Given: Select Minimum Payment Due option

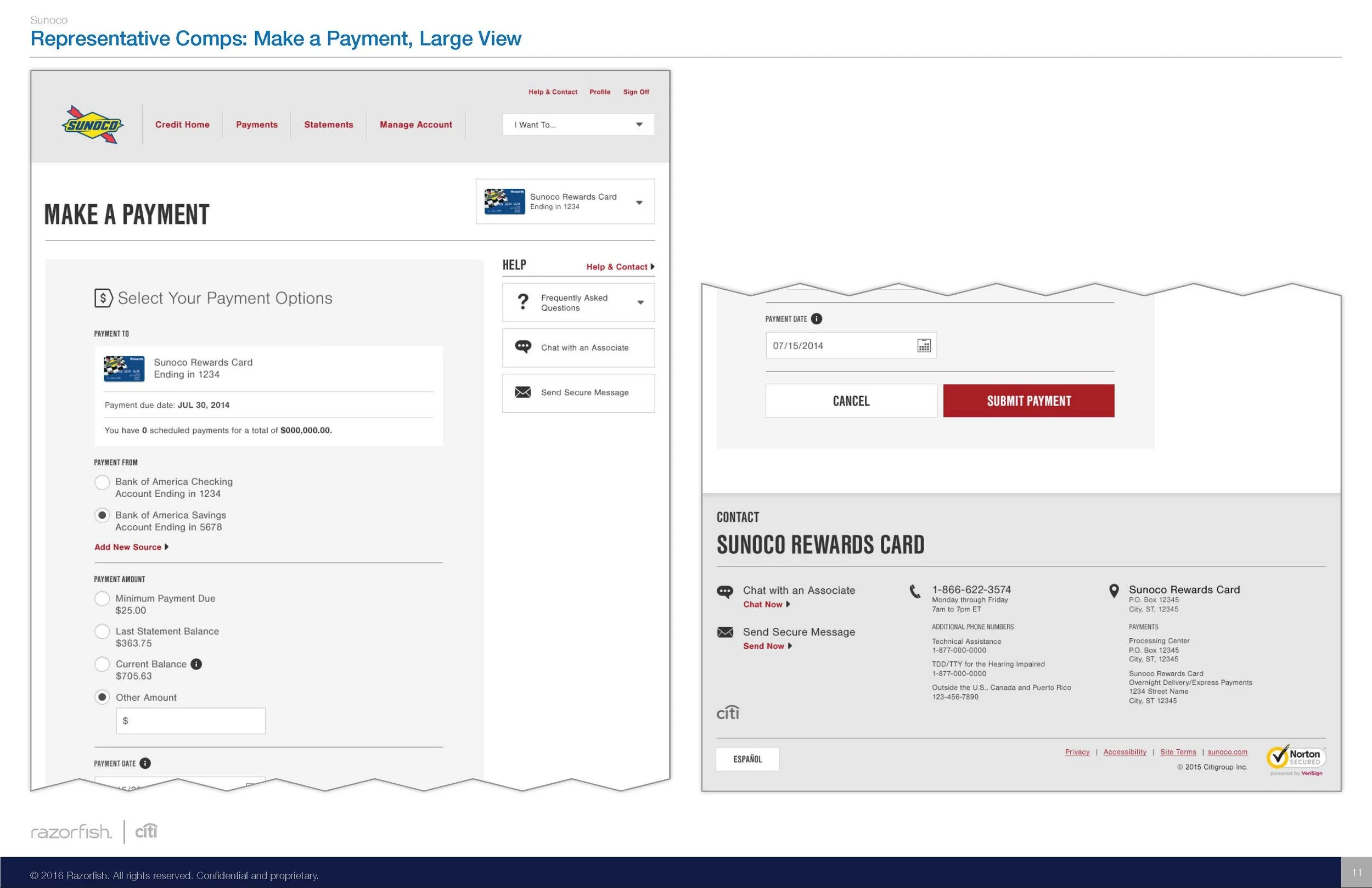Looking at the screenshot, I should click(102, 599).
